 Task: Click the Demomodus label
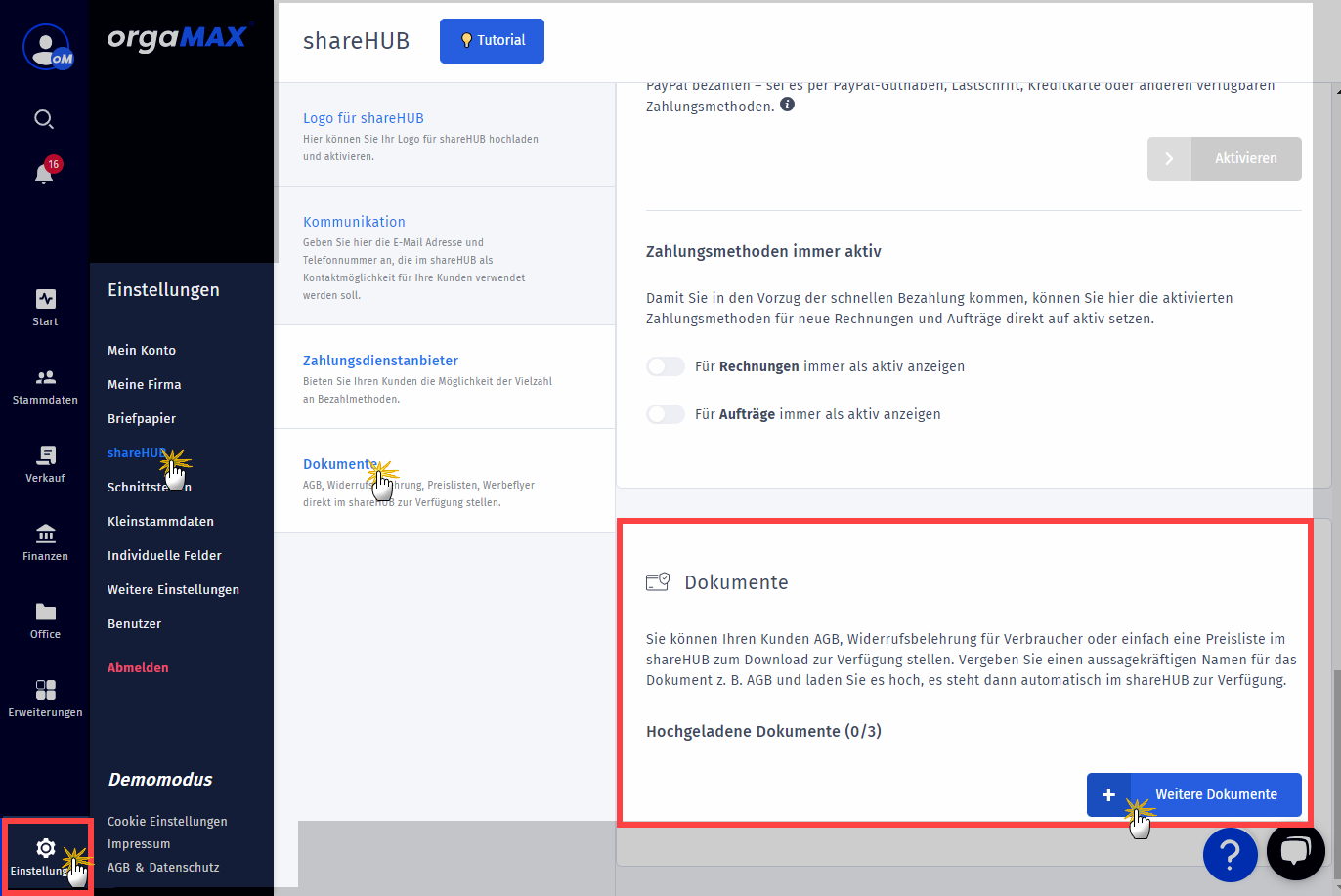[160, 779]
